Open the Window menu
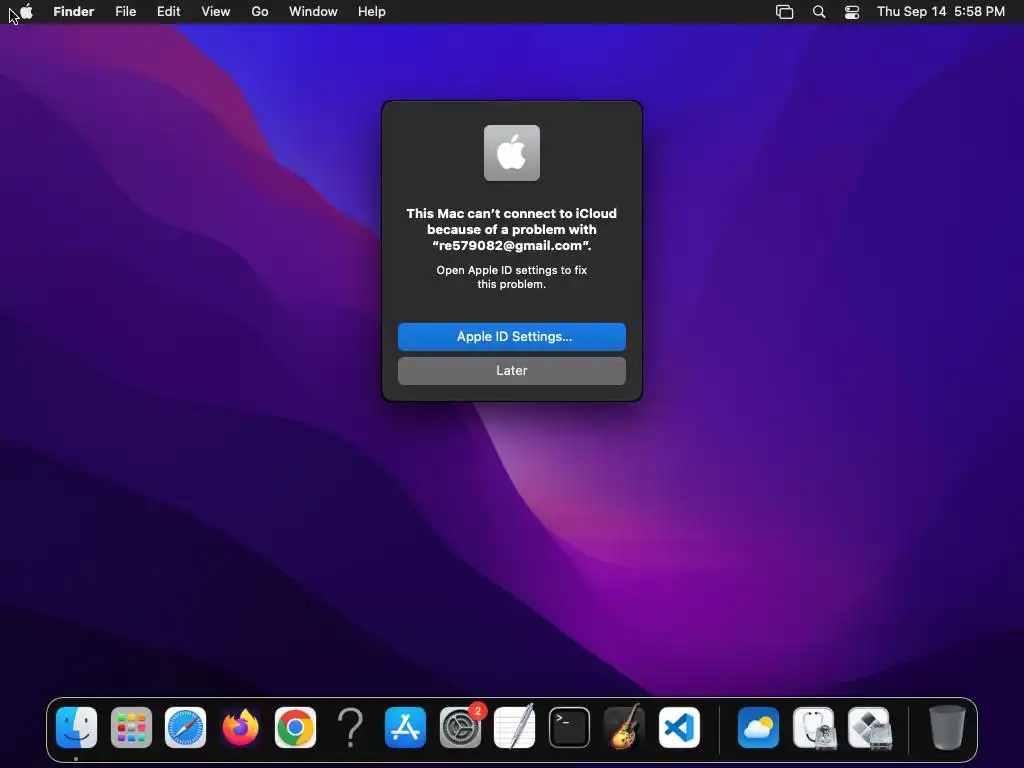 313,12
